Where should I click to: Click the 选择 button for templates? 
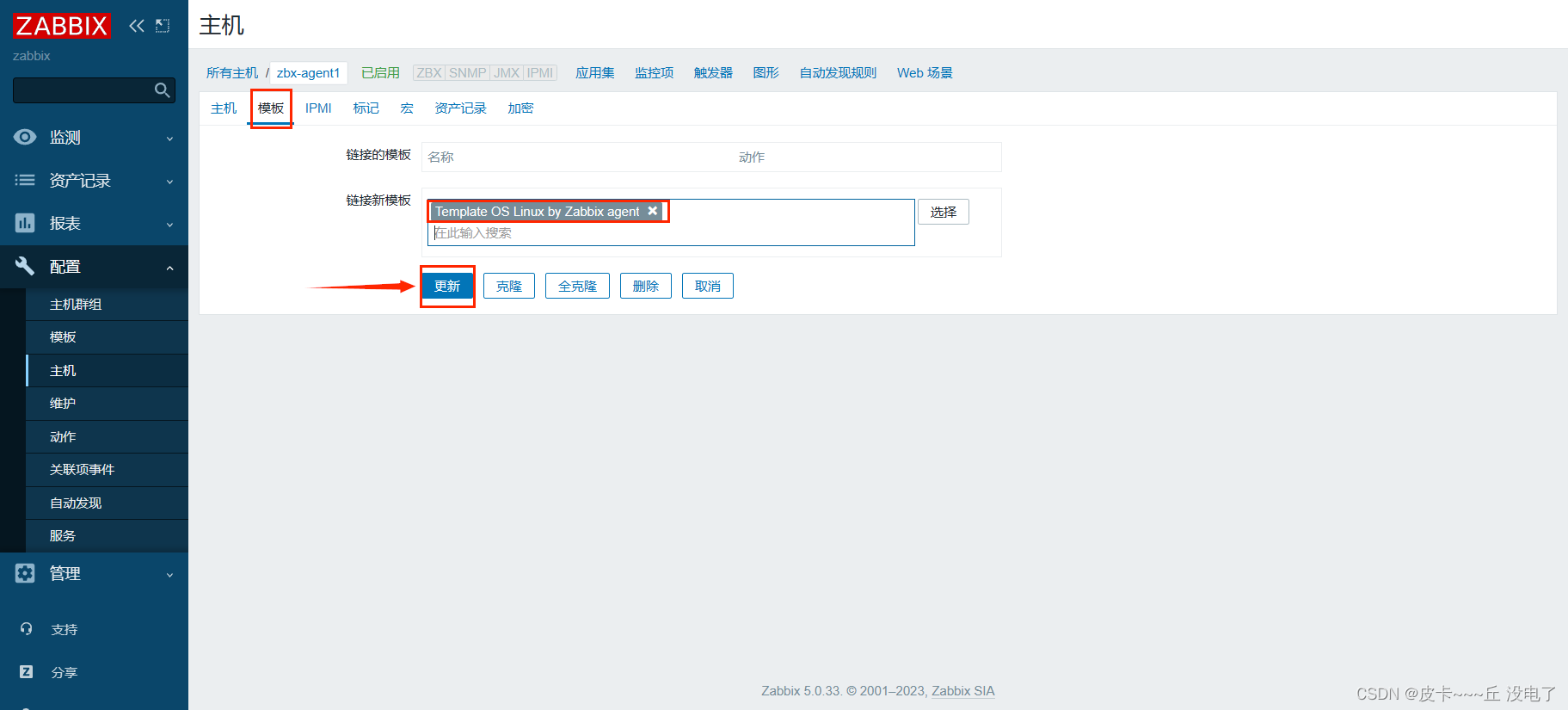pyautogui.click(x=944, y=212)
